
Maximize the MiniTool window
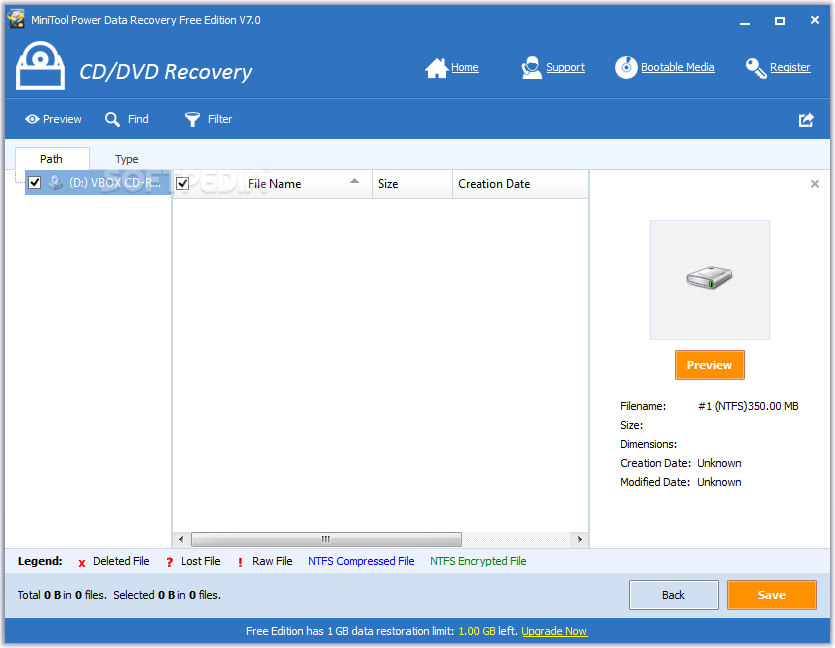tap(780, 21)
